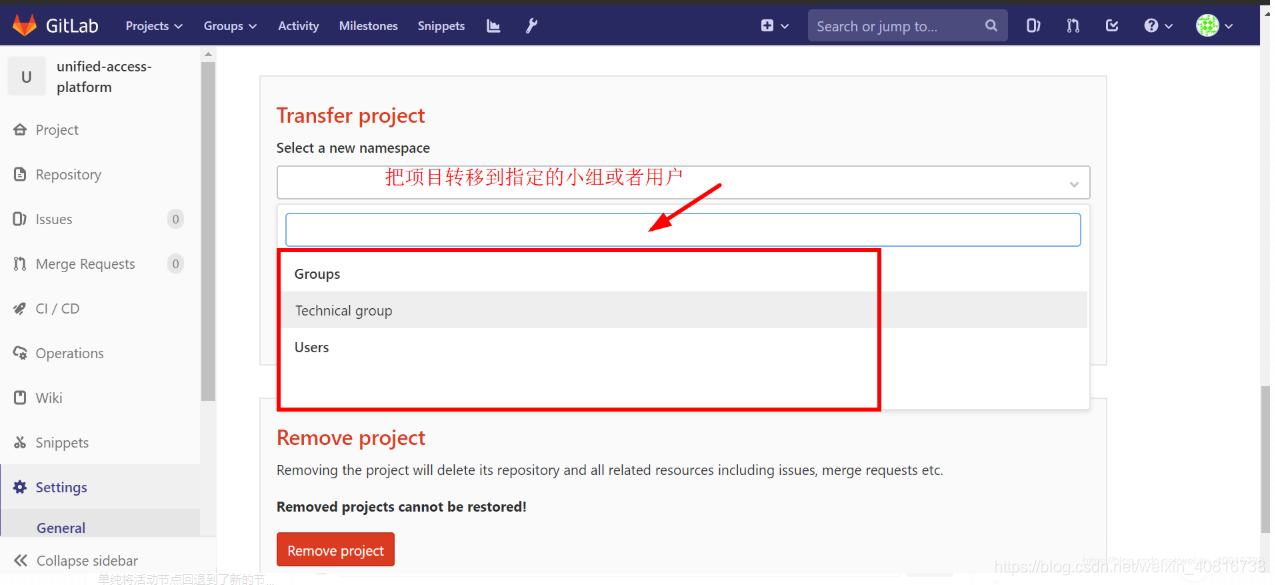Open Project in the sidebar

click(57, 130)
